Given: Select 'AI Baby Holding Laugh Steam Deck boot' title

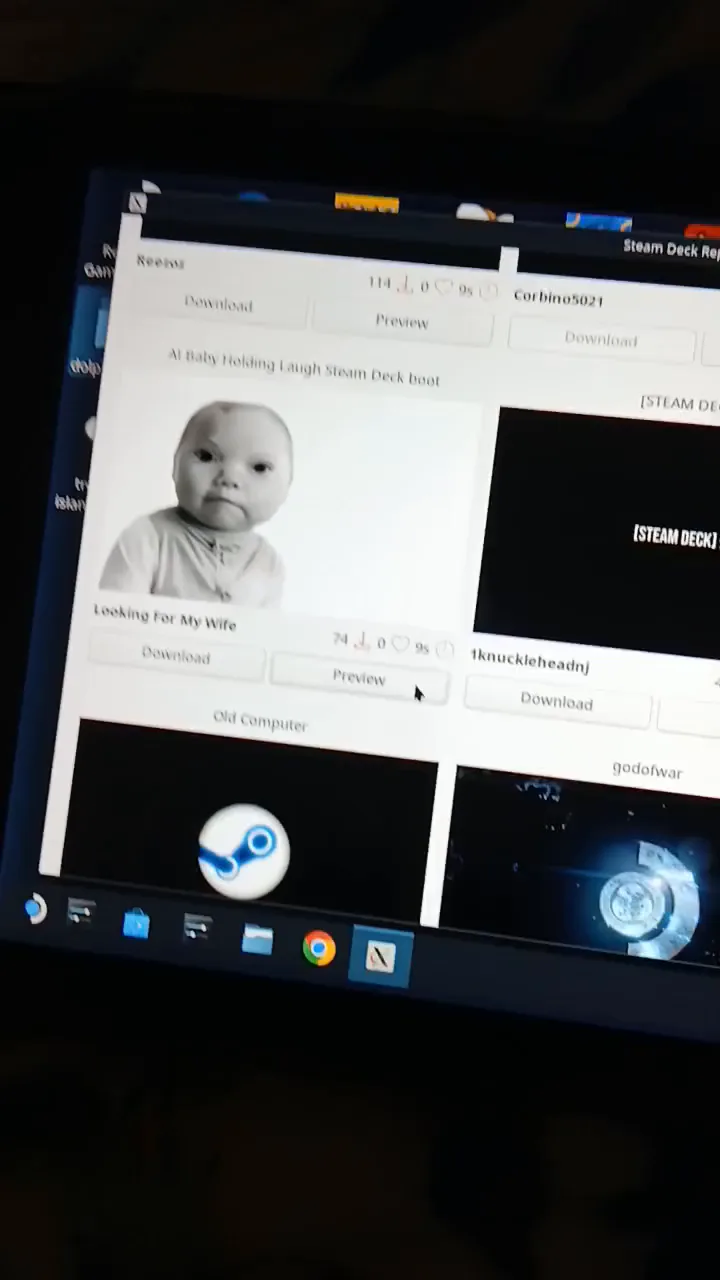Looking at the screenshot, I should pyautogui.click(x=304, y=367).
